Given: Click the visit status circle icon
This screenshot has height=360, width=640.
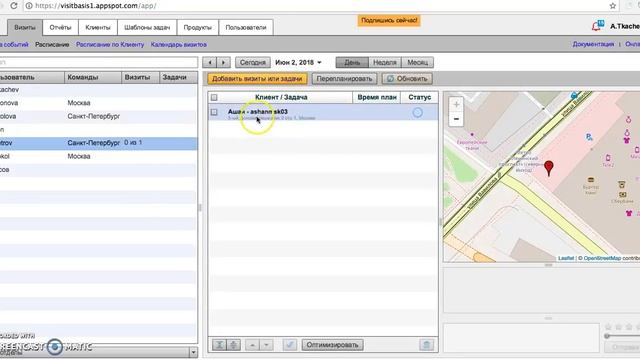Looking at the screenshot, I should coord(417,113).
